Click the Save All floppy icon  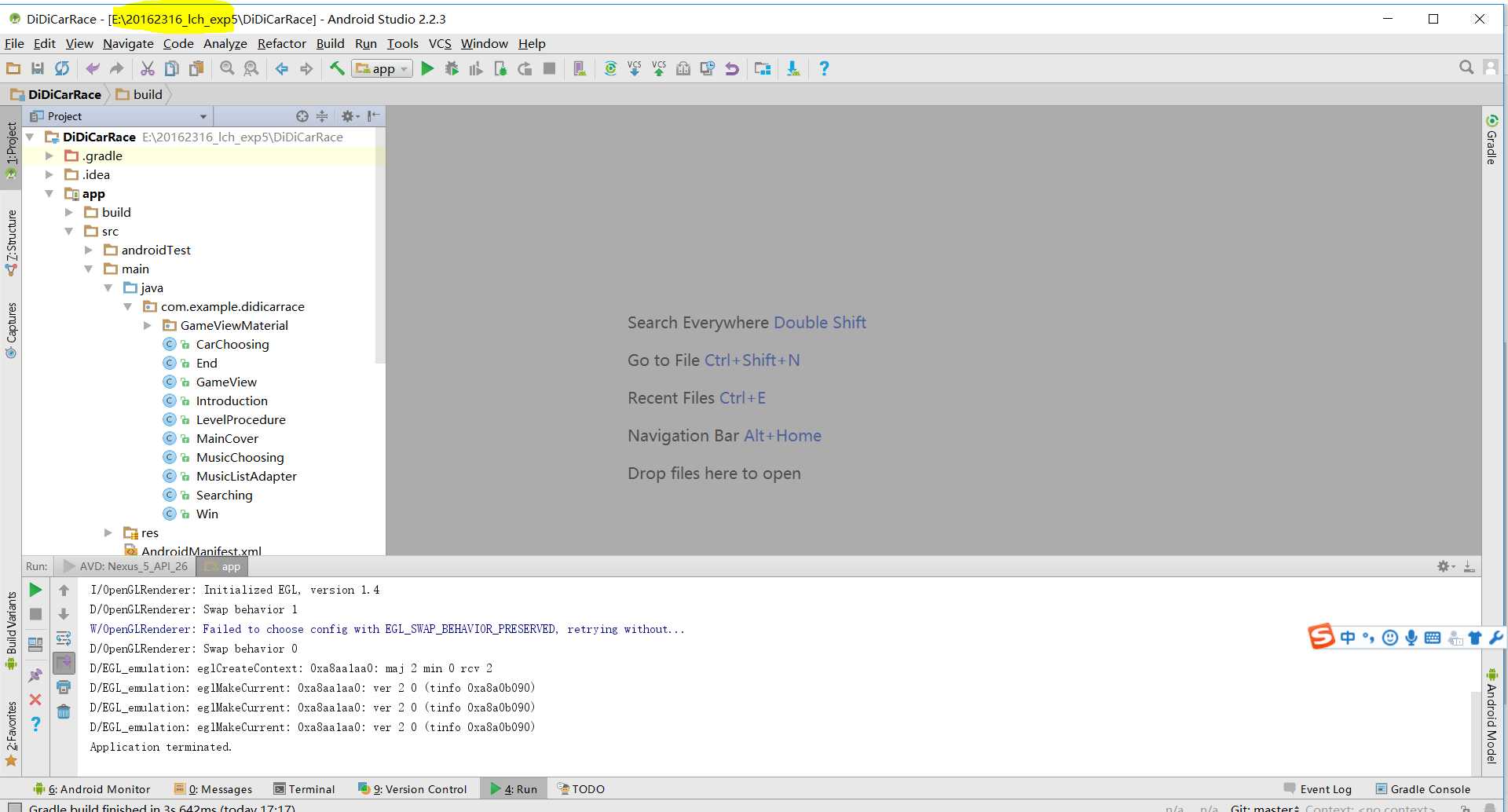point(38,68)
